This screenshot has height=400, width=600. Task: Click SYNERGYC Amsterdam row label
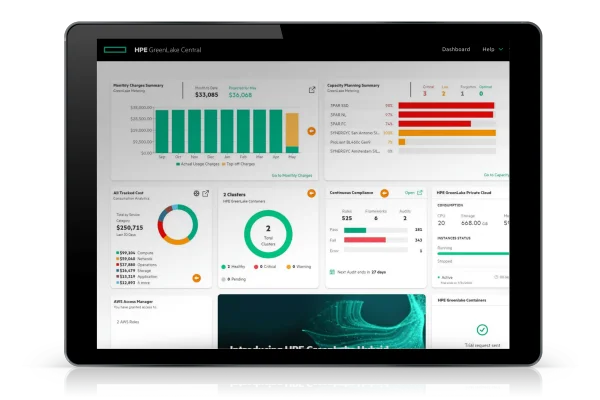355,152
